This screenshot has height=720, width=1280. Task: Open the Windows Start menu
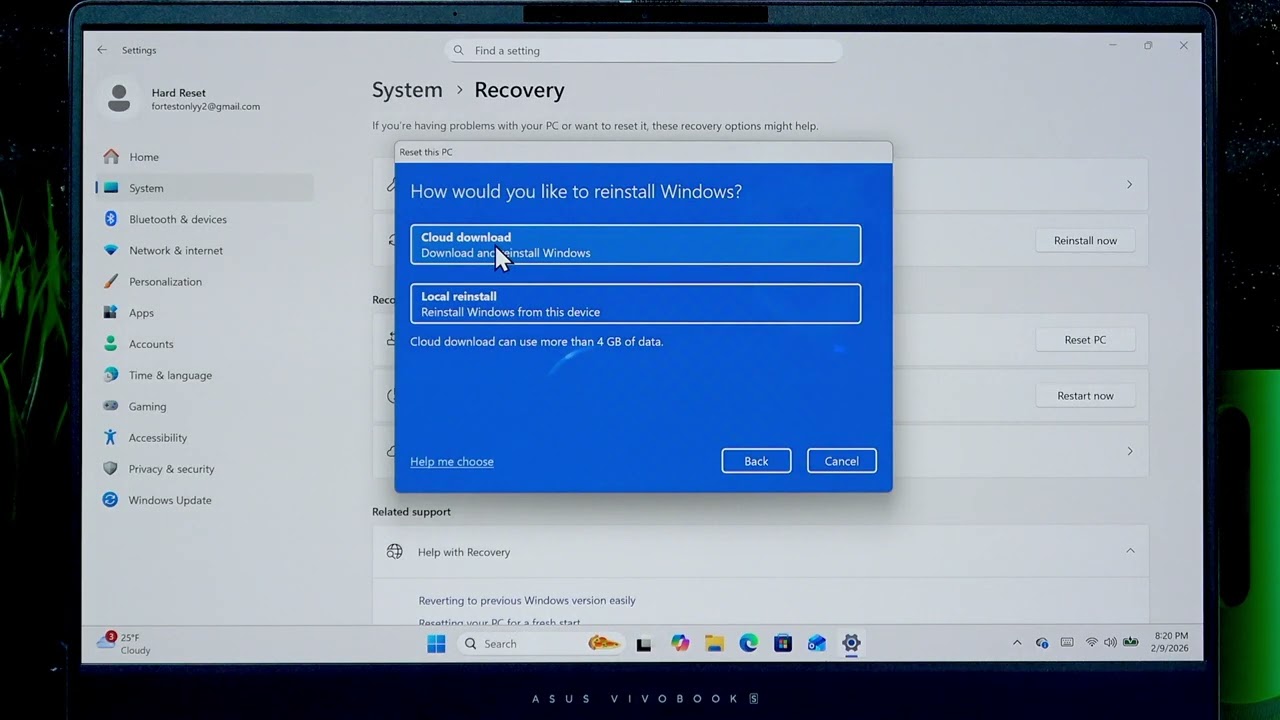point(437,644)
